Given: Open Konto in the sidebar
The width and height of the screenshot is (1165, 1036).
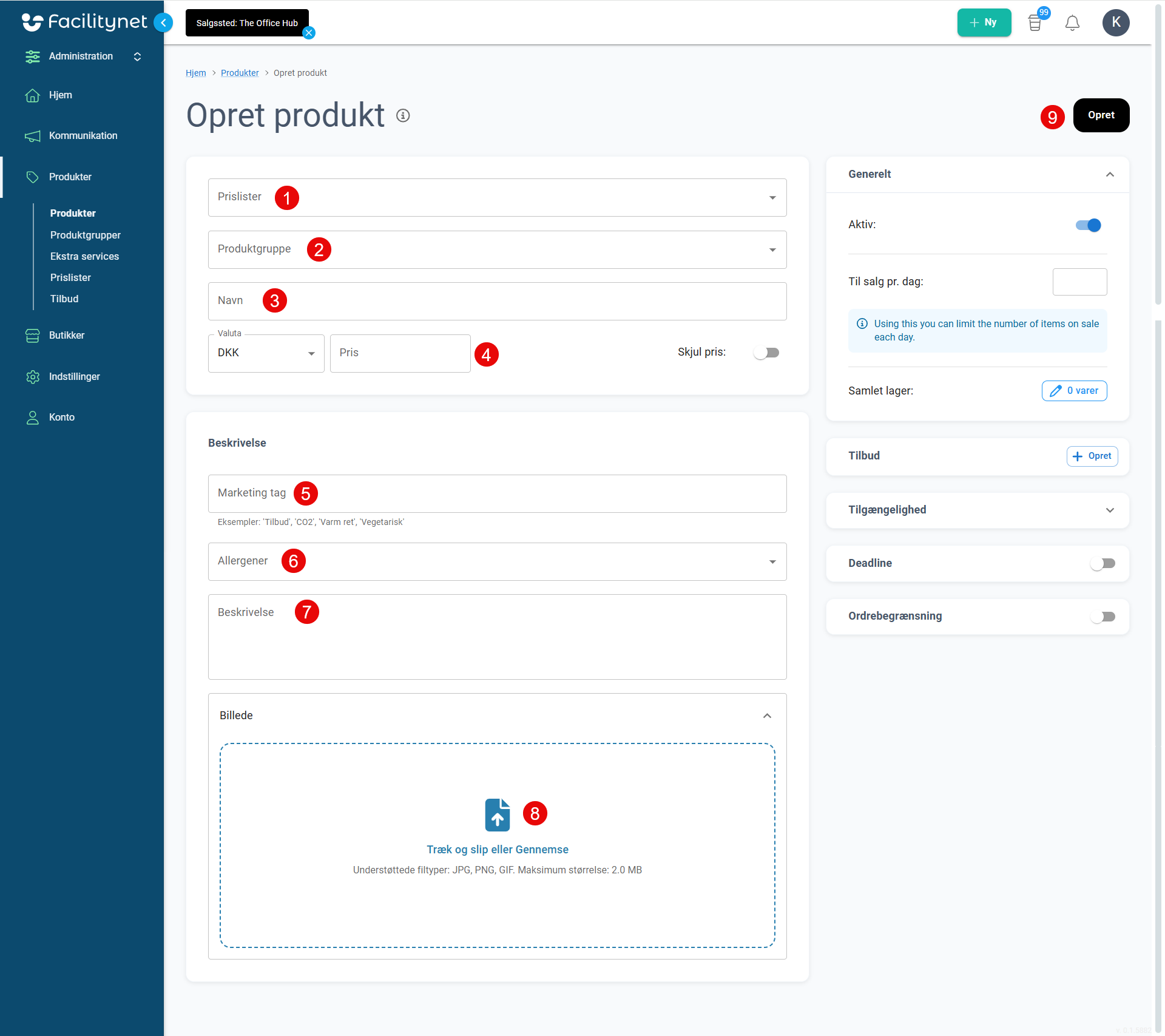Looking at the screenshot, I should tap(62, 418).
